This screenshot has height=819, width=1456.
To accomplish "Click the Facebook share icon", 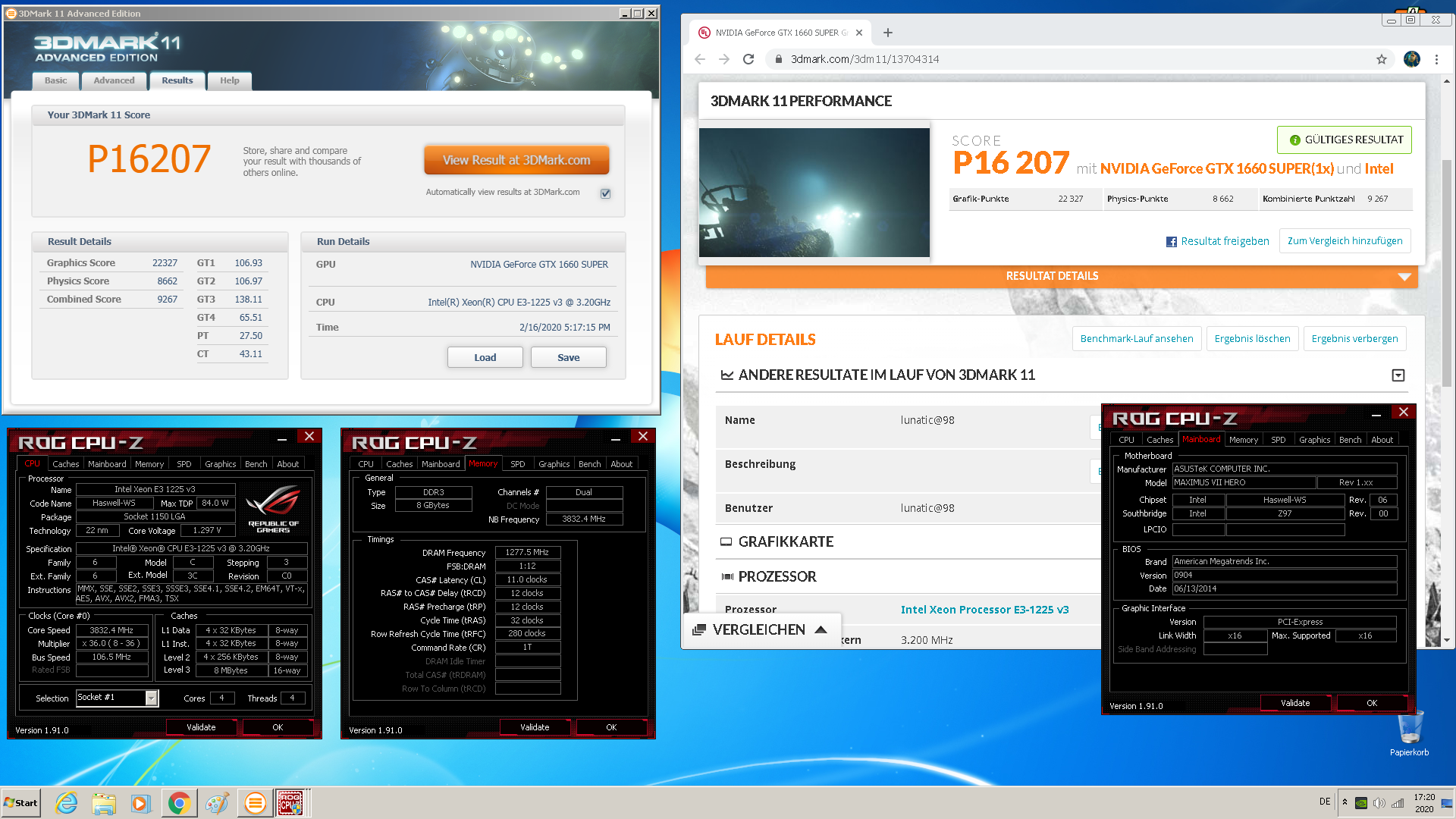I will 1172,242.
